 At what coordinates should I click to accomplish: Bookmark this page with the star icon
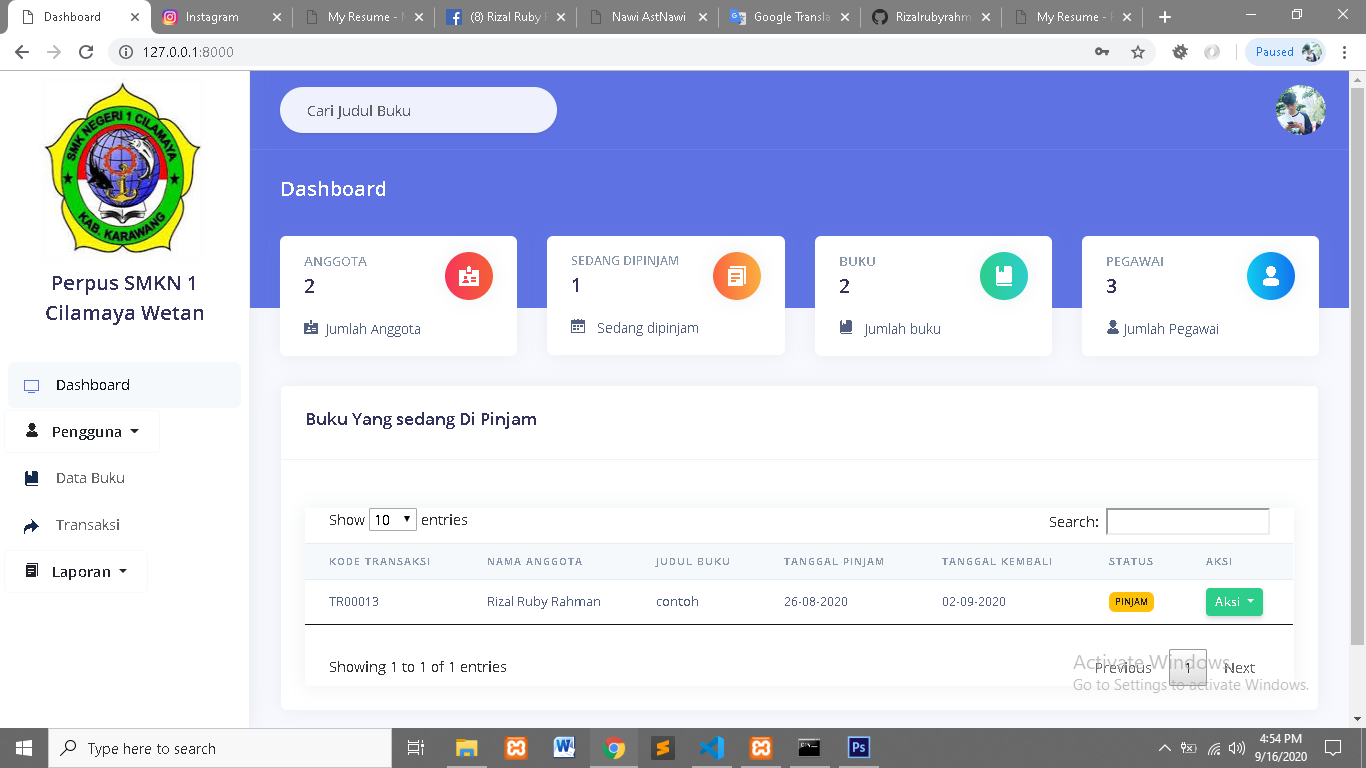[1137, 52]
